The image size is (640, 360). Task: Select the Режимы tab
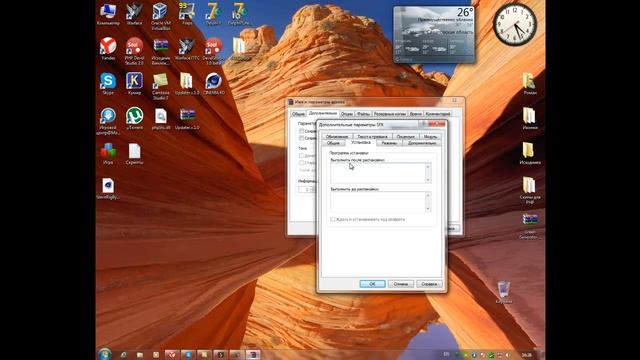(x=389, y=143)
